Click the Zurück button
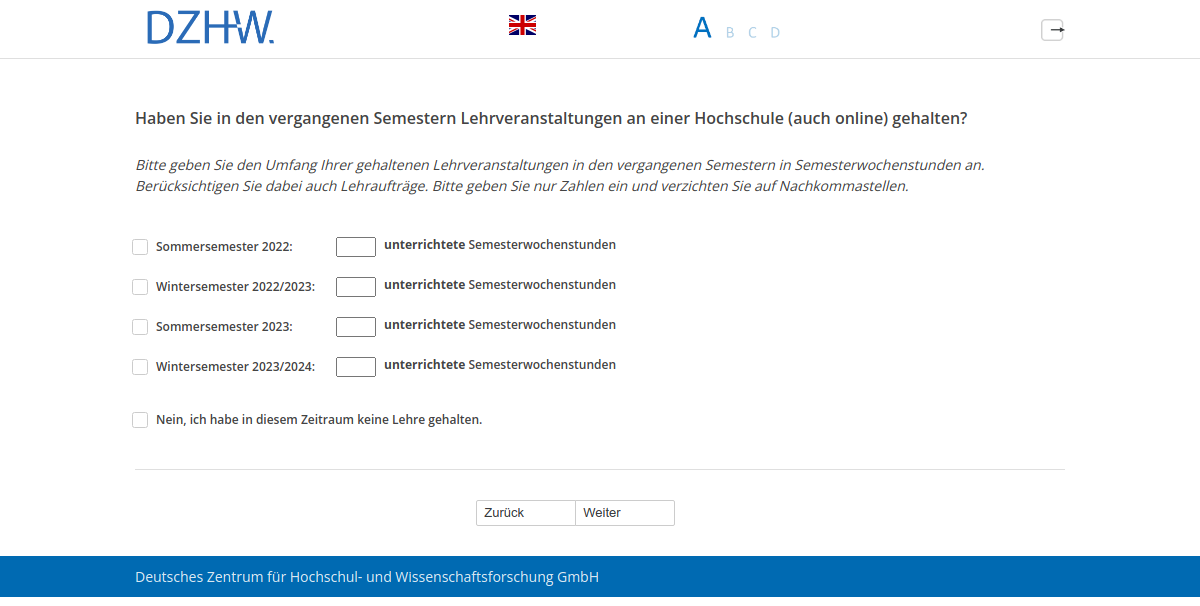The height and width of the screenshot is (606, 1200). coord(525,512)
